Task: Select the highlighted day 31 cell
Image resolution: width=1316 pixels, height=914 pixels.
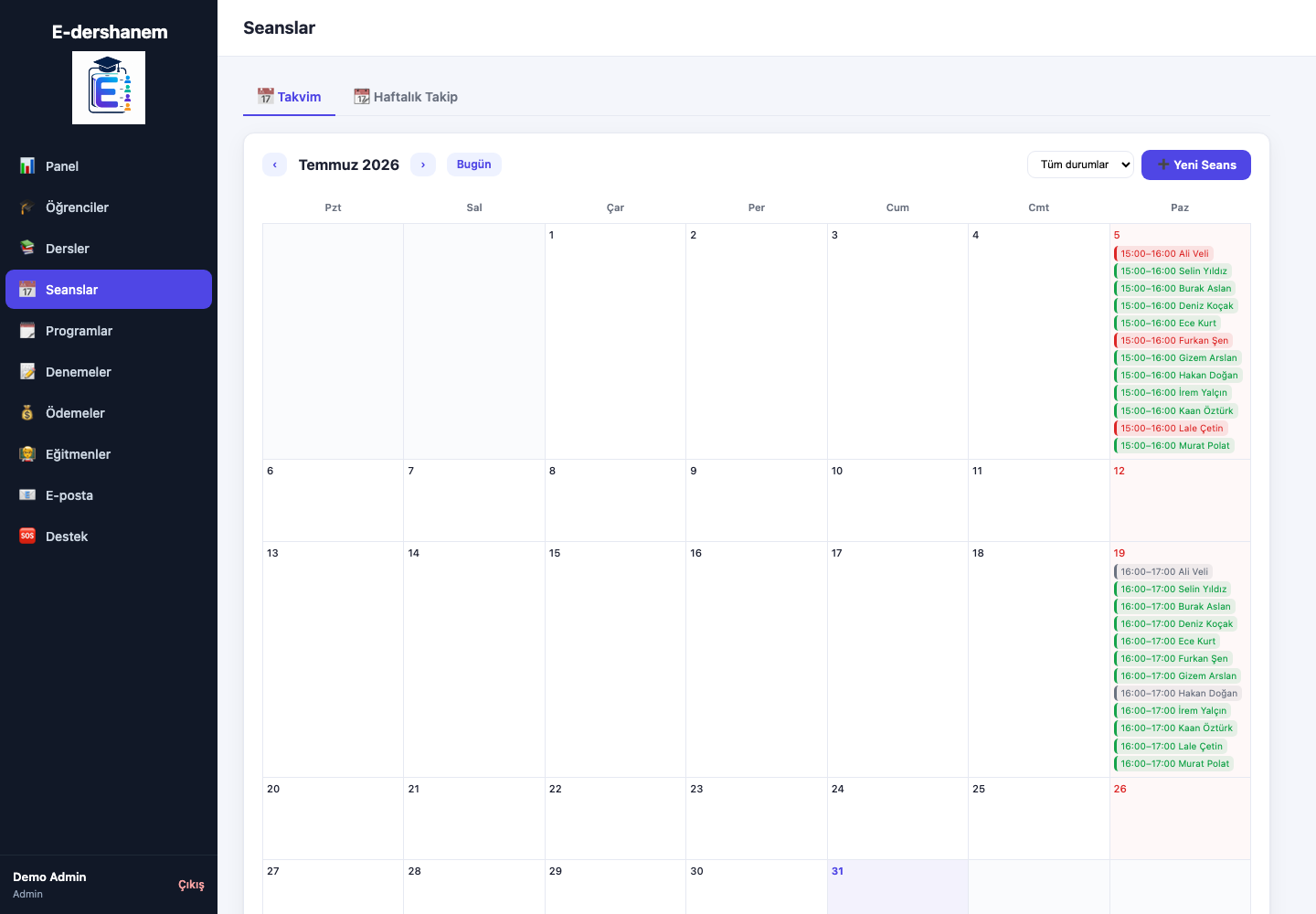Action: tap(898, 887)
